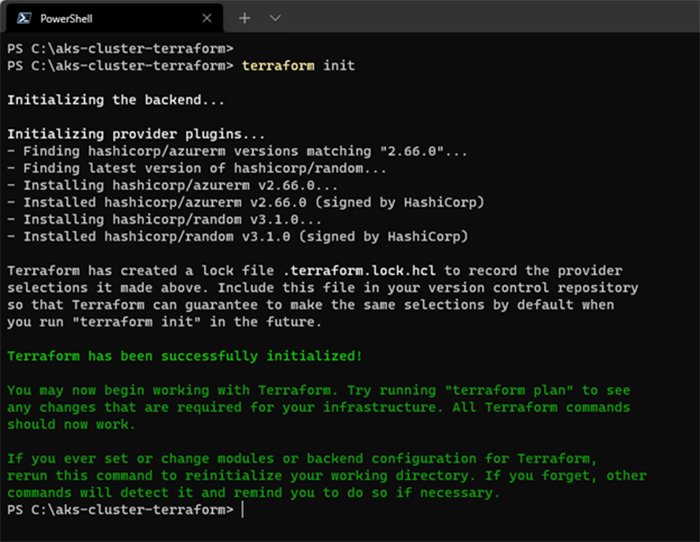Click the blinking cursor at the prompt
The width and height of the screenshot is (700, 542).
[x=243, y=510]
